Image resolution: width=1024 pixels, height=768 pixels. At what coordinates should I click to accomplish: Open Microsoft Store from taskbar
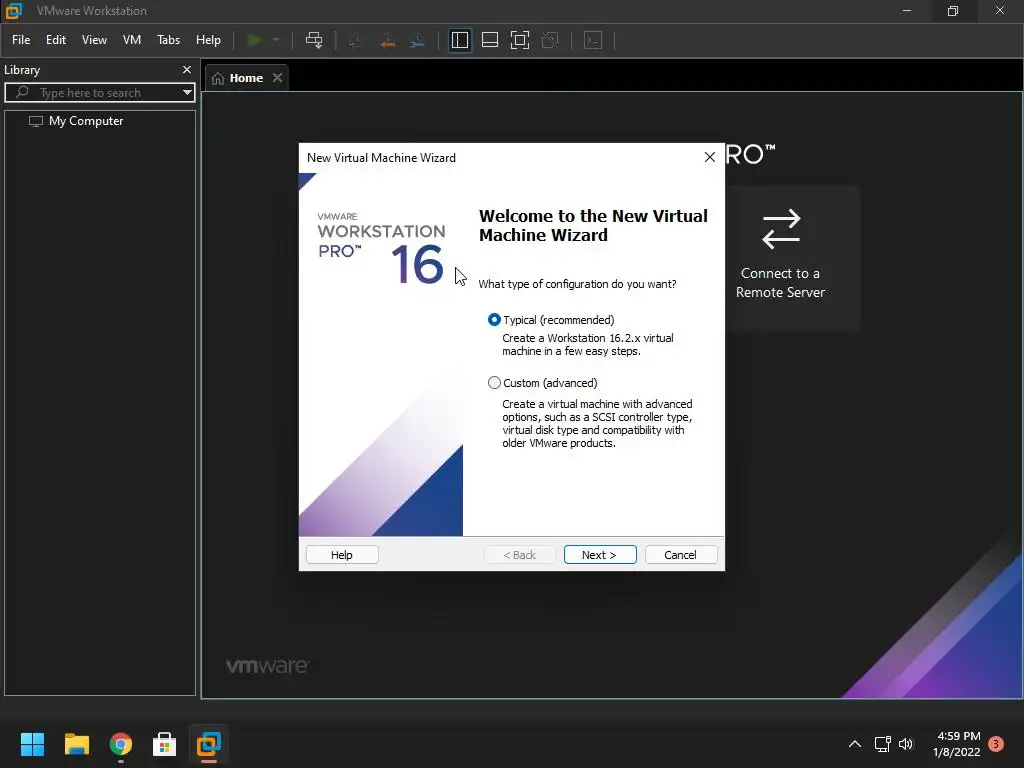click(165, 744)
